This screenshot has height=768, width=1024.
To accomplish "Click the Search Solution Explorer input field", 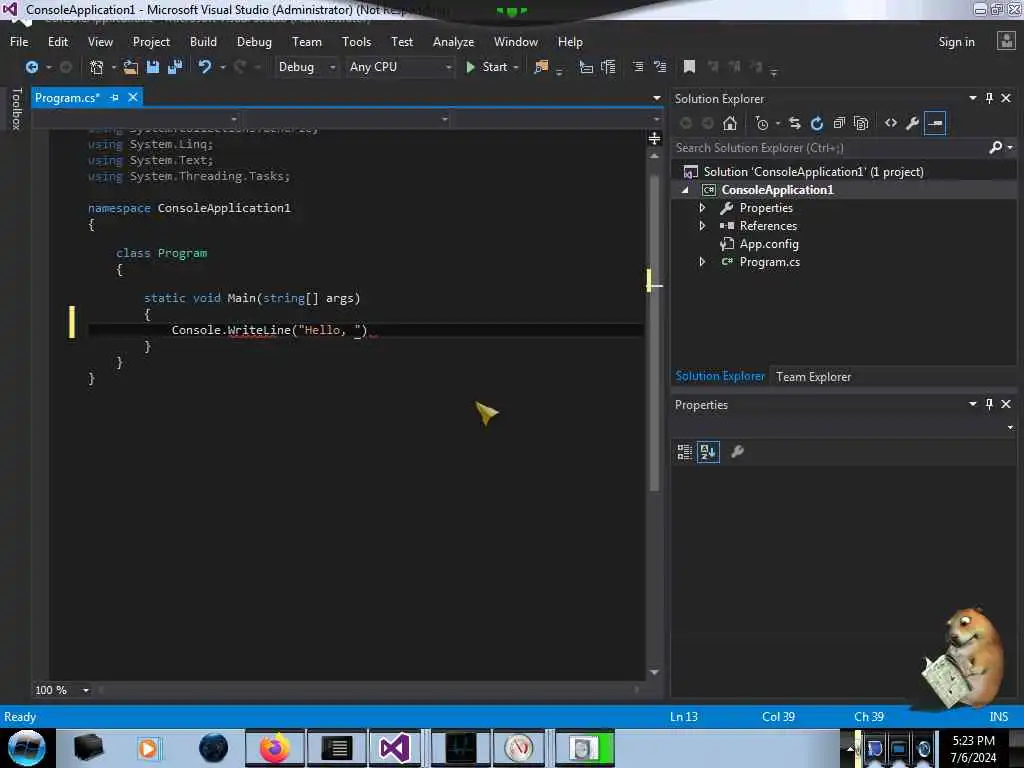I will [x=829, y=148].
